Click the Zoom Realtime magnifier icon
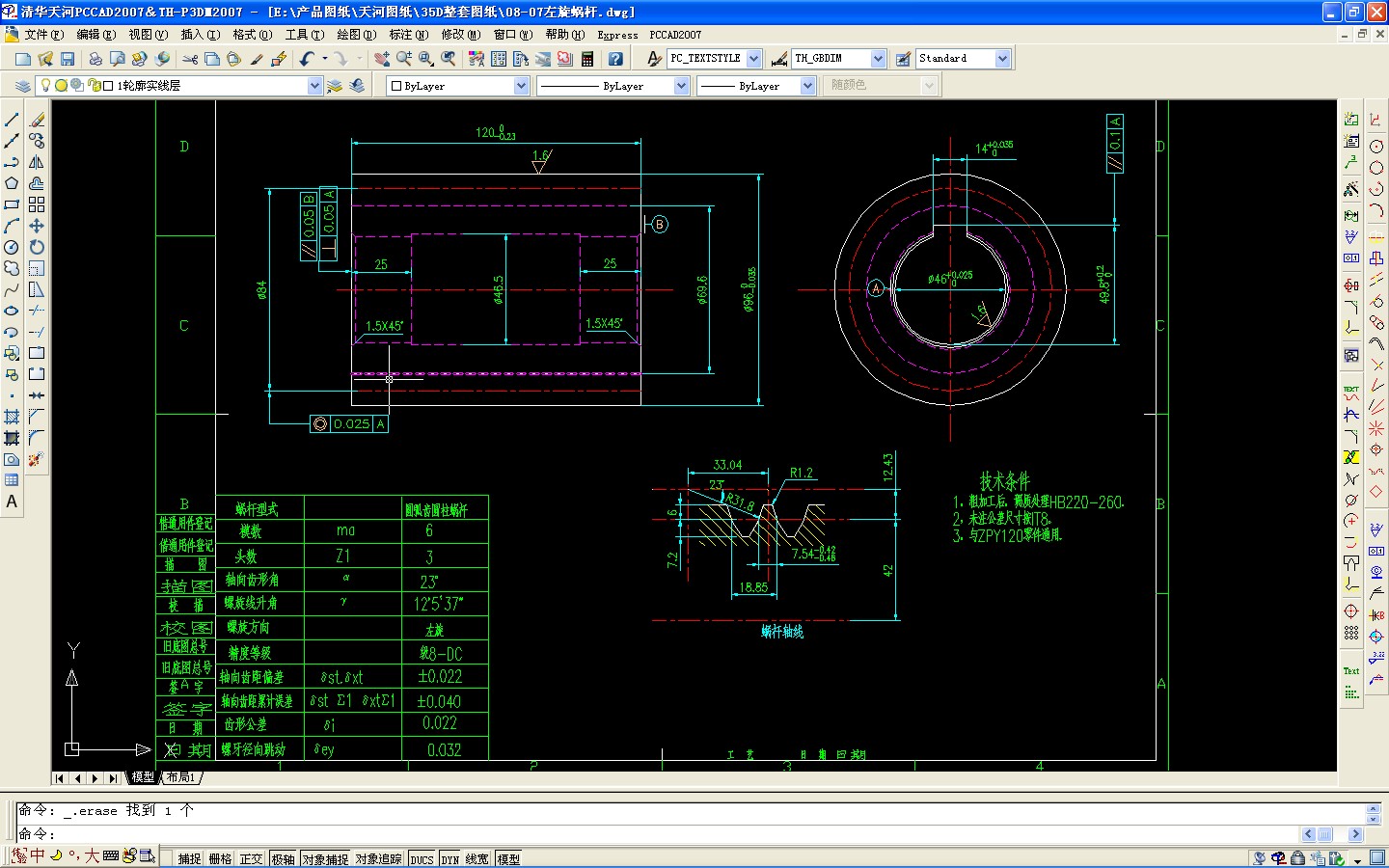Image resolution: width=1389 pixels, height=868 pixels. [x=404, y=59]
